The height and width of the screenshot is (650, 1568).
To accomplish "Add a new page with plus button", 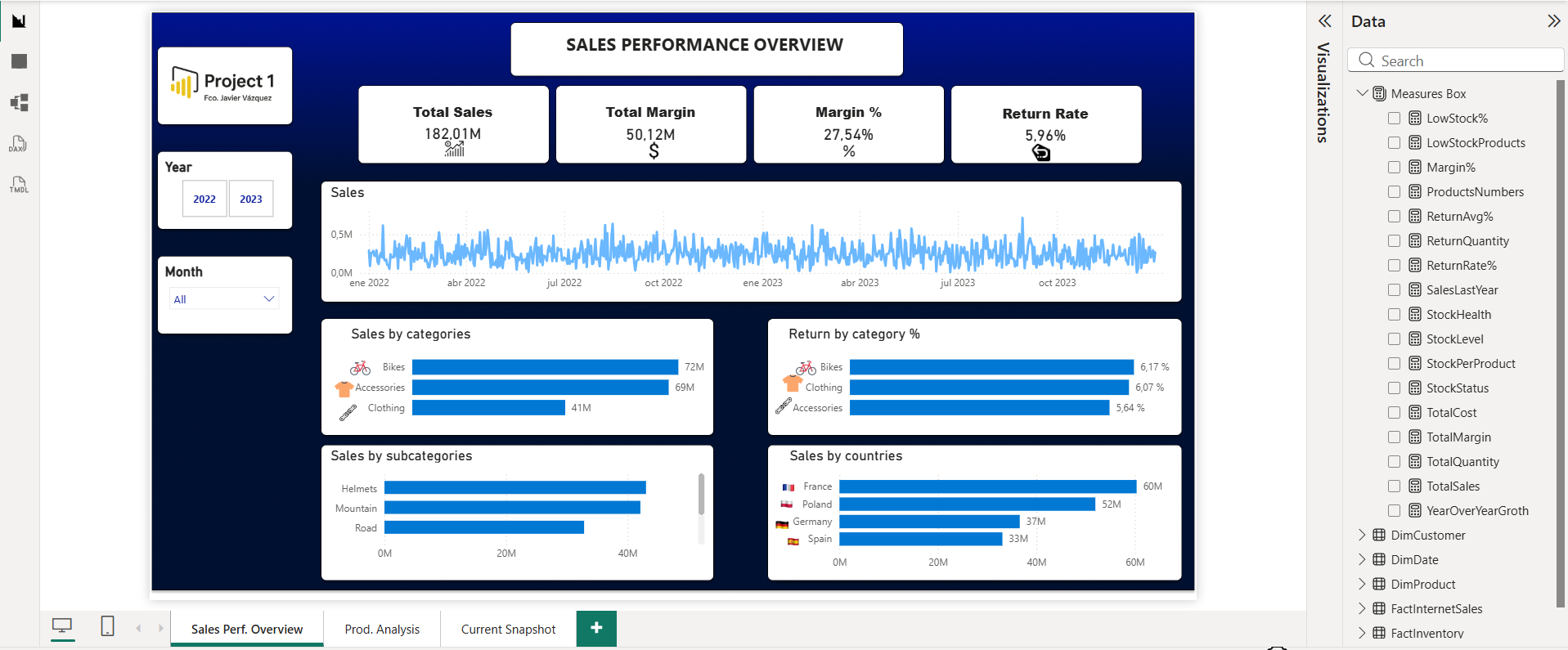I will (596, 628).
